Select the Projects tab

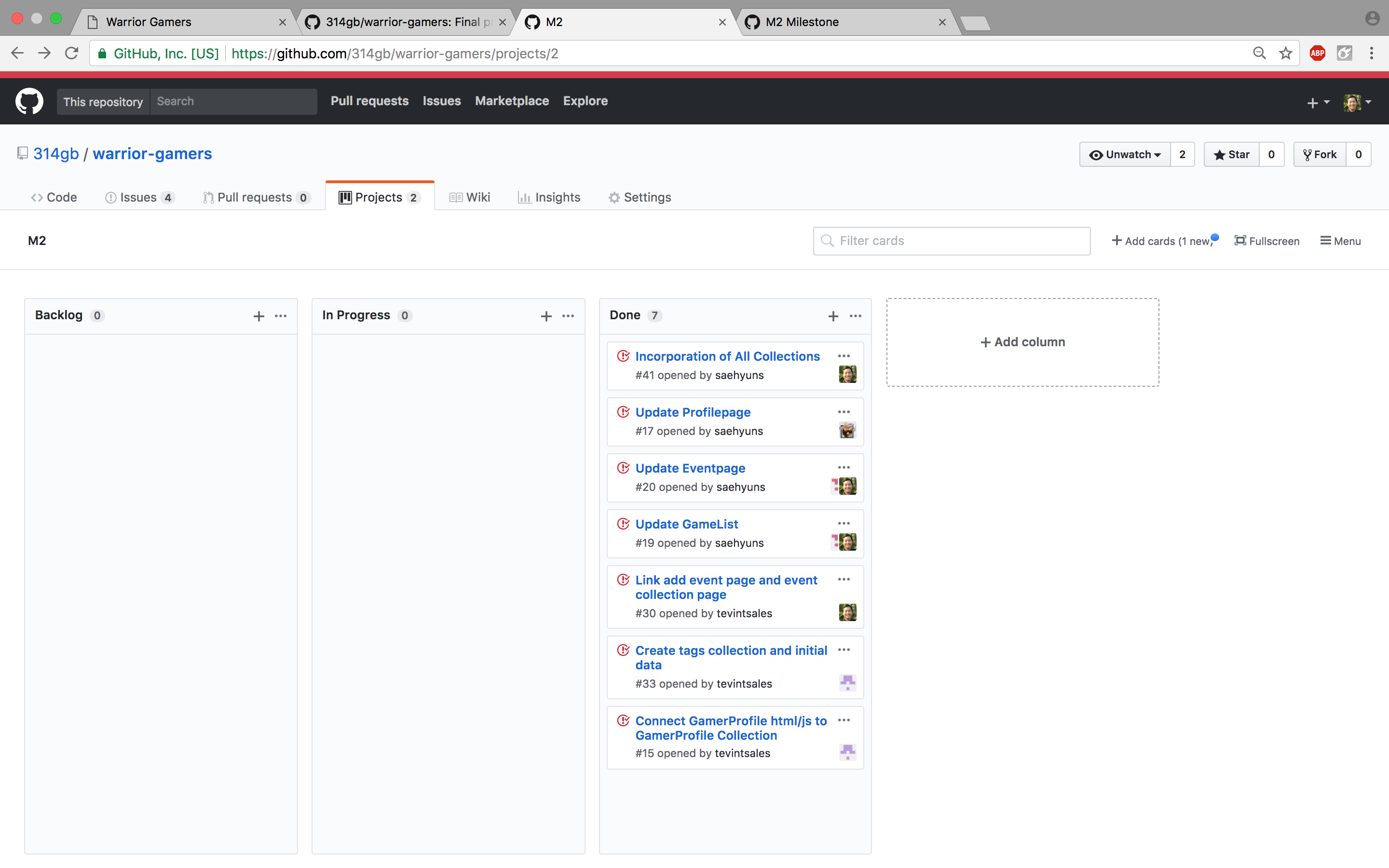tap(380, 197)
